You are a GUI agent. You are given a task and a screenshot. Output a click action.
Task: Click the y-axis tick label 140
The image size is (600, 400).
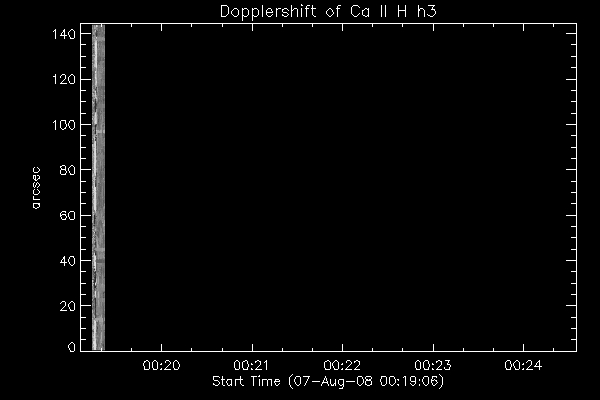point(64,34)
